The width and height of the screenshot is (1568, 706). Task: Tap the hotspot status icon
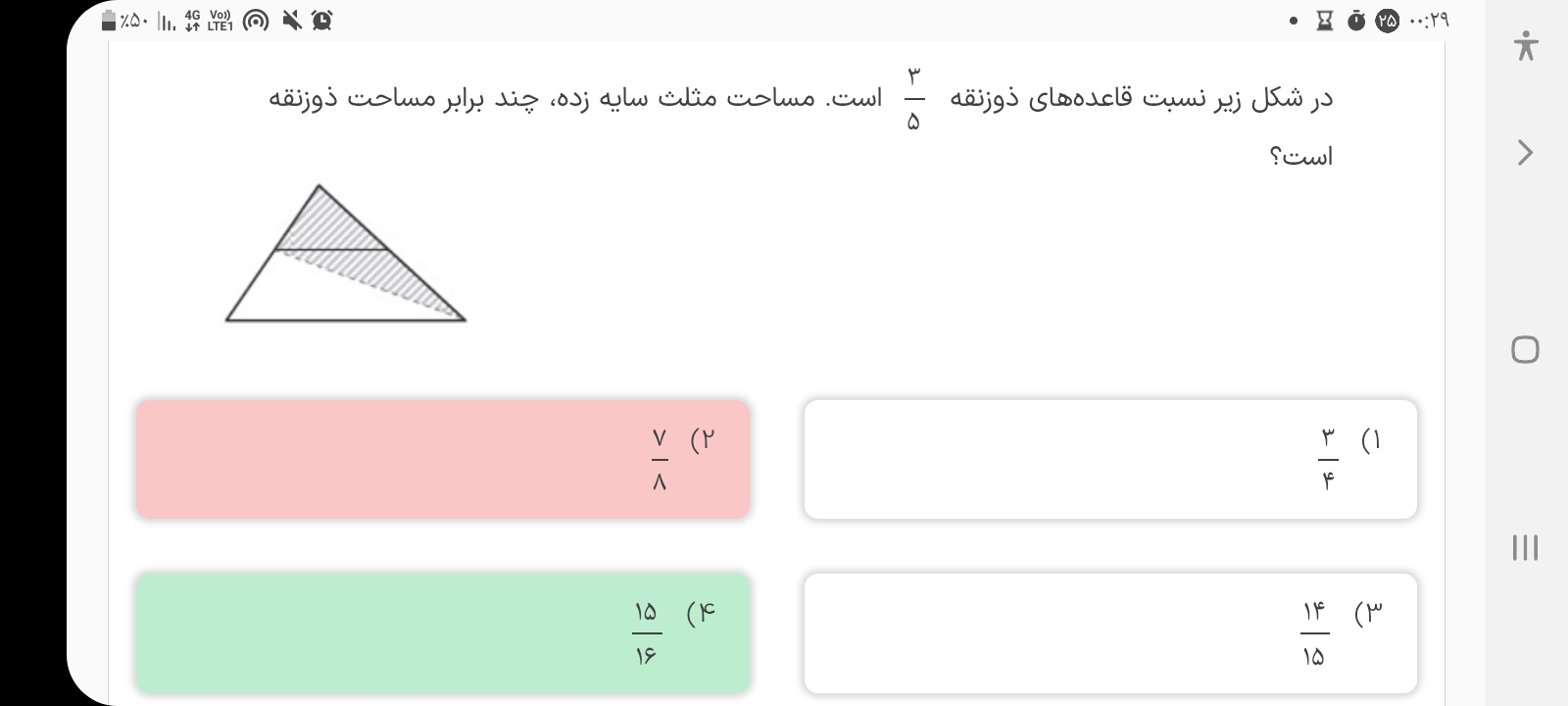pyautogui.click(x=256, y=21)
